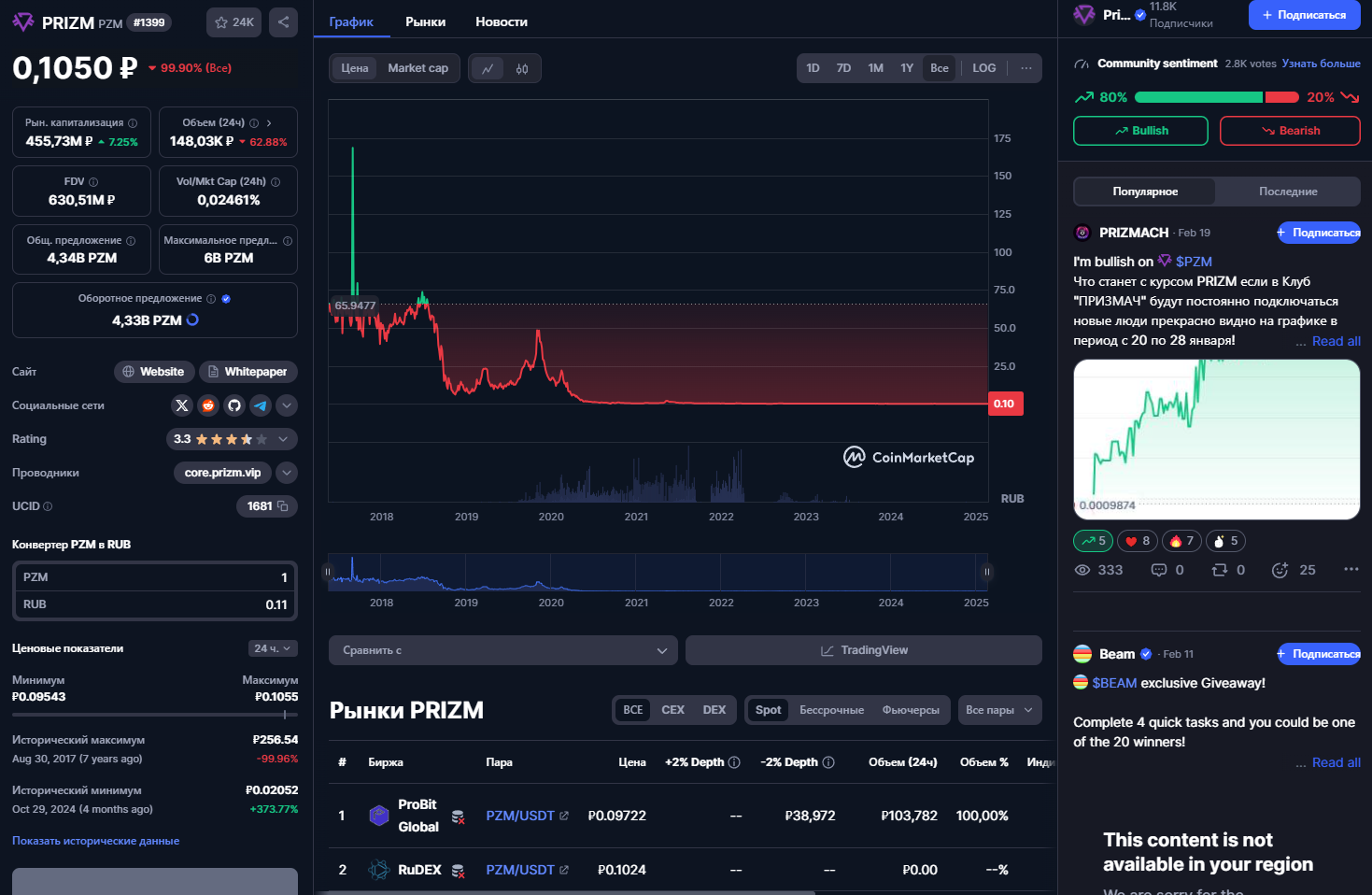Switch to the Рынки tab
This screenshot has height=895, width=1372.
pyautogui.click(x=425, y=21)
